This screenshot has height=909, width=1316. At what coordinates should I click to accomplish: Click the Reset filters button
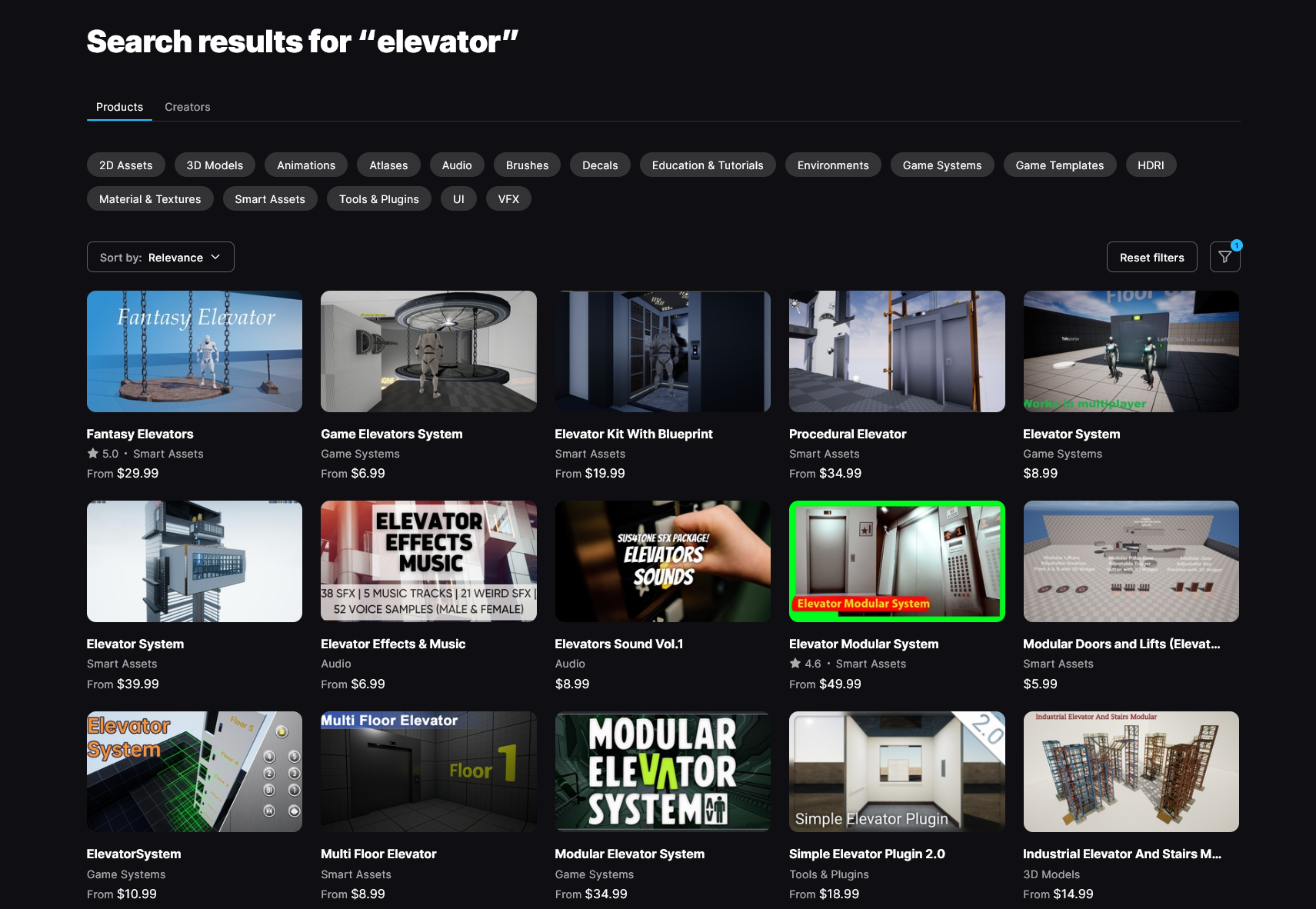coord(1151,257)
